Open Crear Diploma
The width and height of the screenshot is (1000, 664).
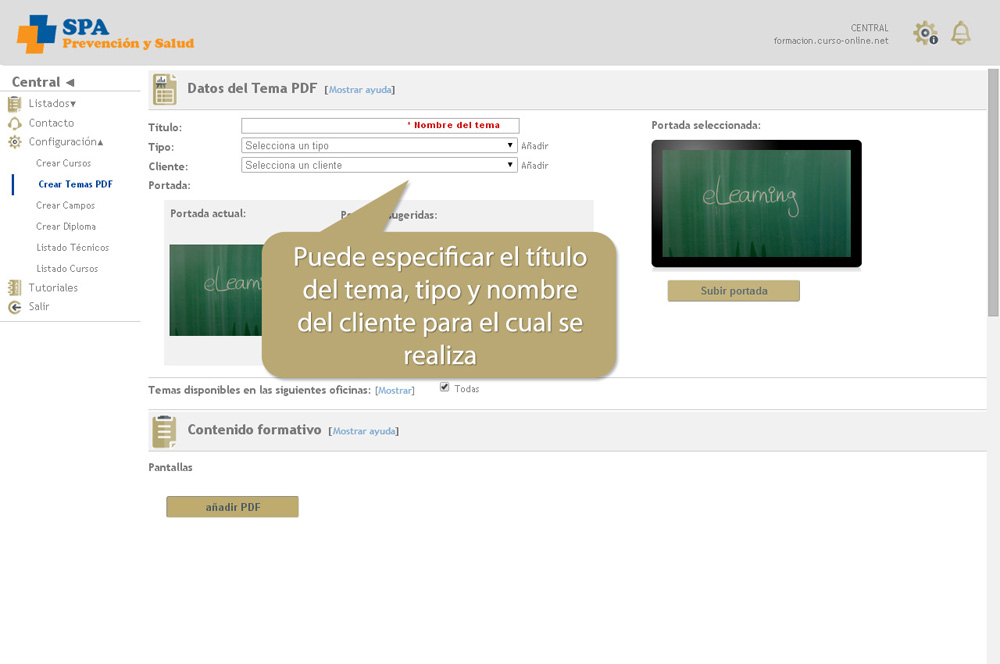coord(66,226)
